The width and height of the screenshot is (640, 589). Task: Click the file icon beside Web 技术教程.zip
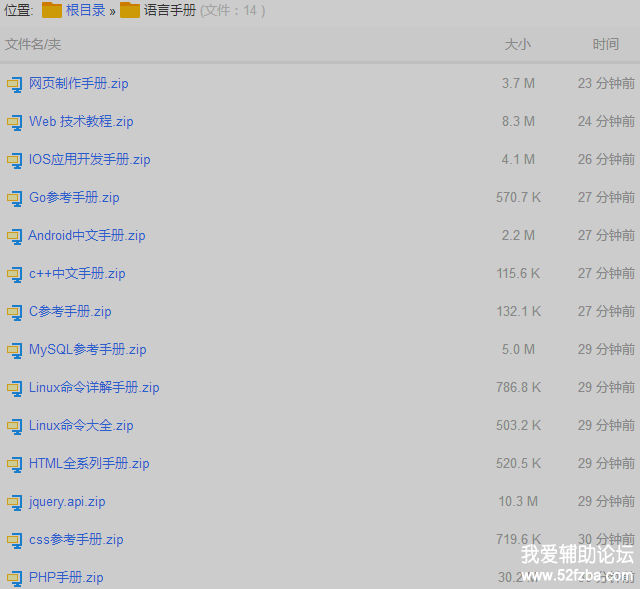[x=14, y=122]
